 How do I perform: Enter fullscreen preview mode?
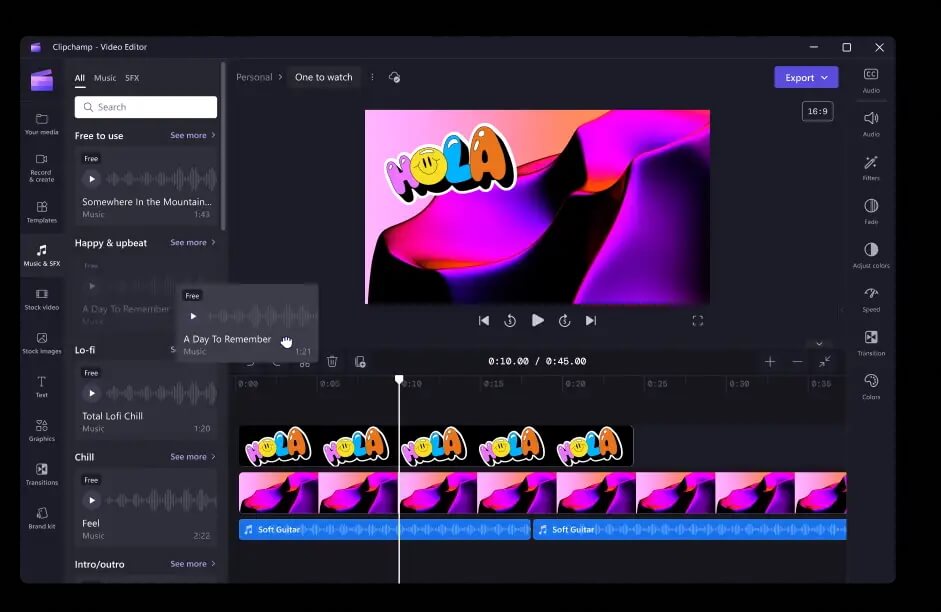coord(697,321)
